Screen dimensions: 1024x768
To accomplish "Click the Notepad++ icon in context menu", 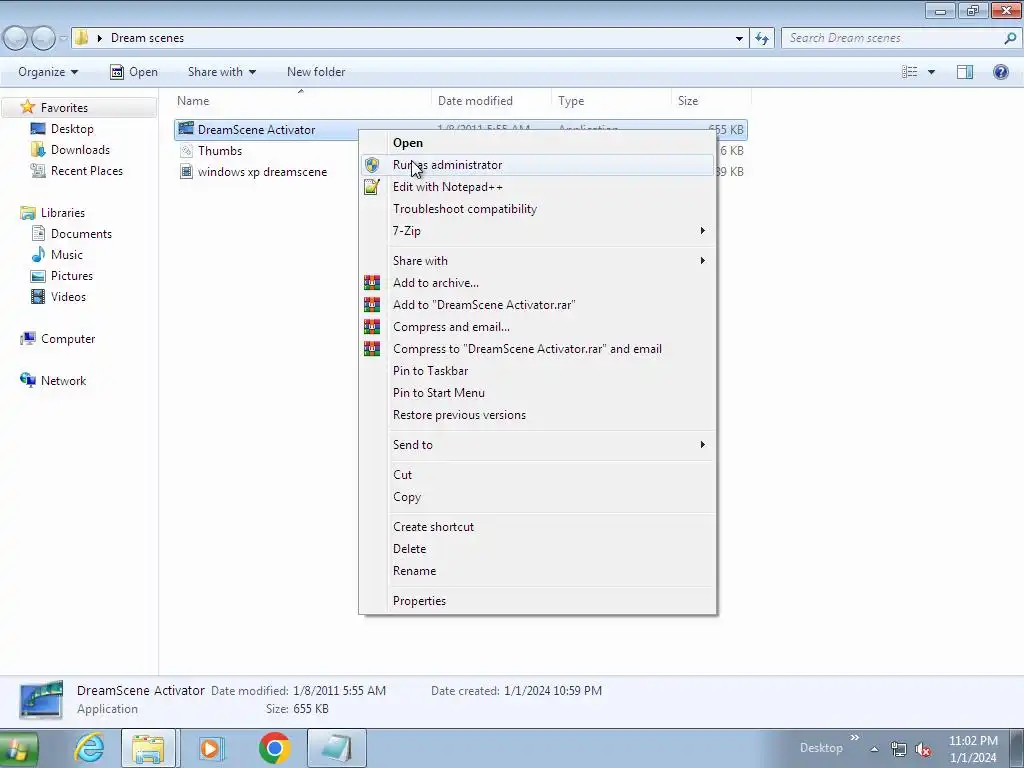I will [x=372, y=187].
